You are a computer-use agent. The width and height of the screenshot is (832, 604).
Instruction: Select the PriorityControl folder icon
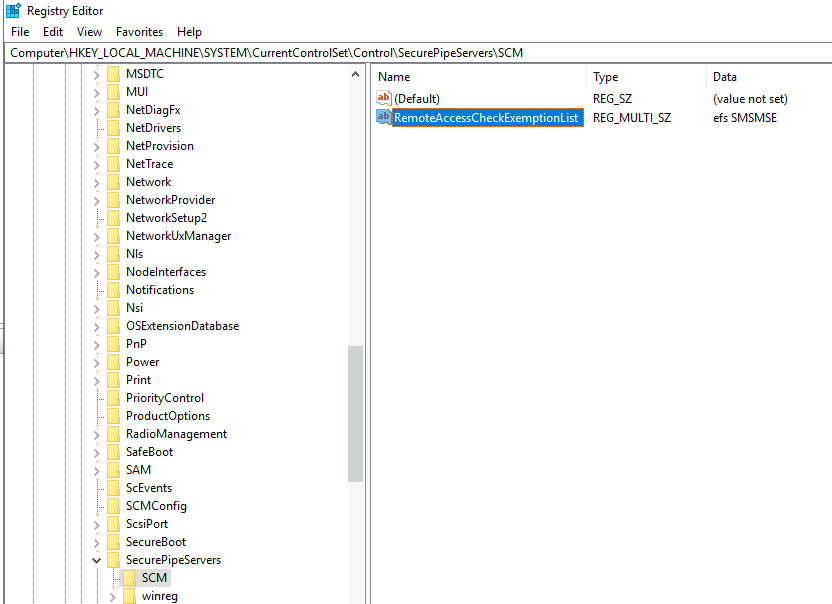(x=113, y=398)
